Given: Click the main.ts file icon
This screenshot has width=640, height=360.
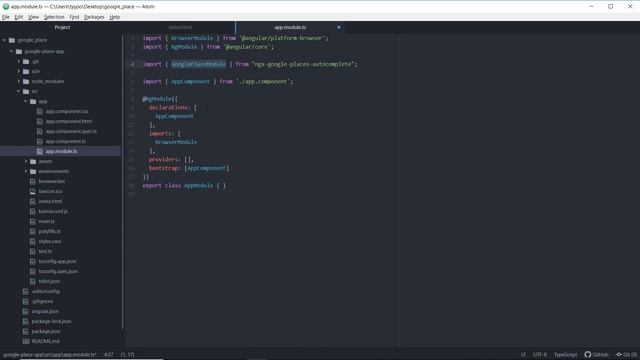Looking at the screenshot, I should 33,221.
